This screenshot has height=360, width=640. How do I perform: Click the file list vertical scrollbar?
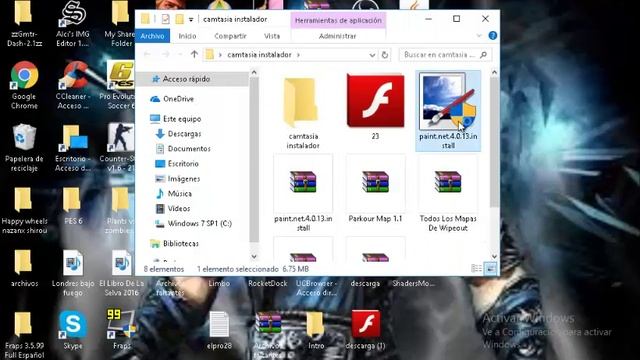coord(494,143)
